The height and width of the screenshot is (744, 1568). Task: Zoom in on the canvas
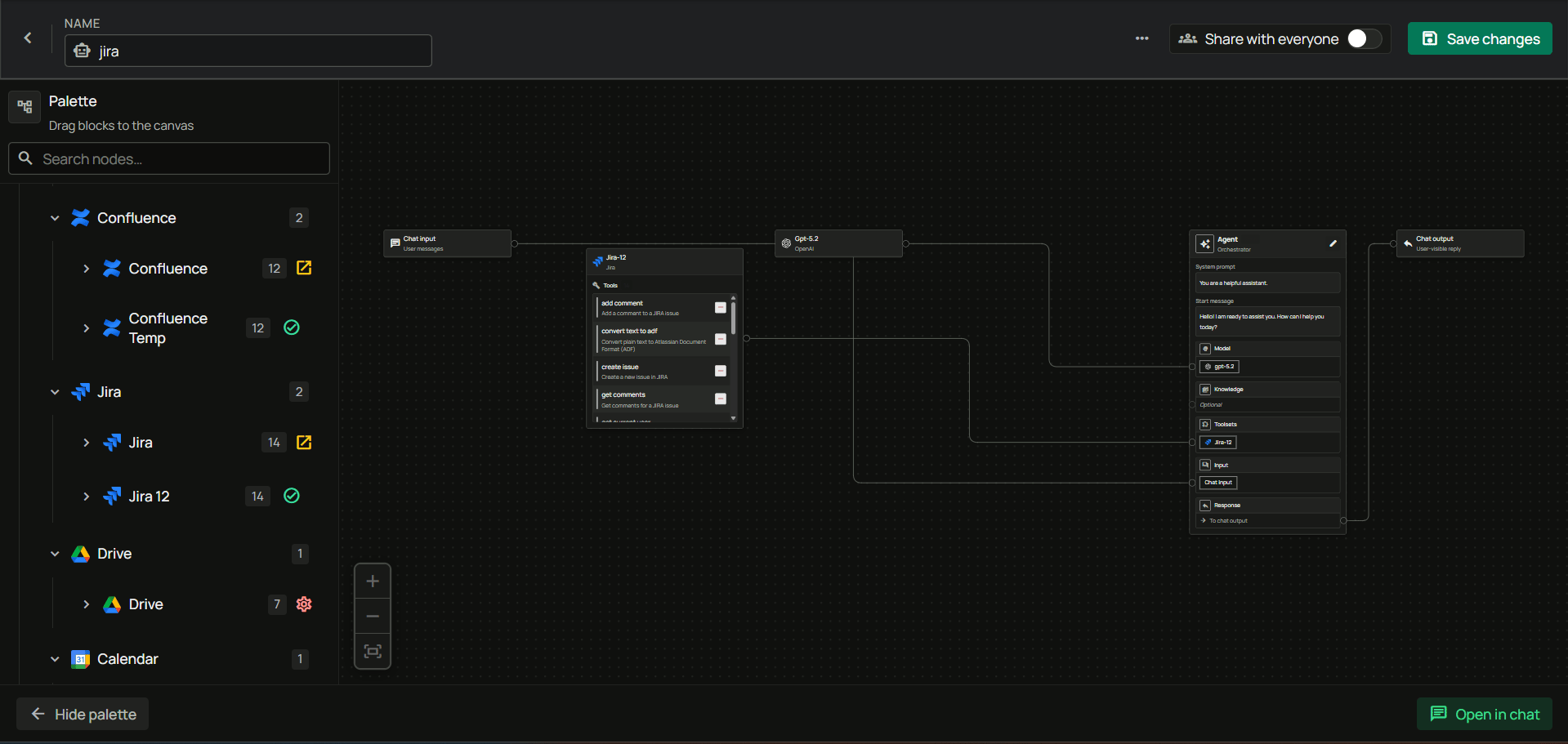pos(373,581)
